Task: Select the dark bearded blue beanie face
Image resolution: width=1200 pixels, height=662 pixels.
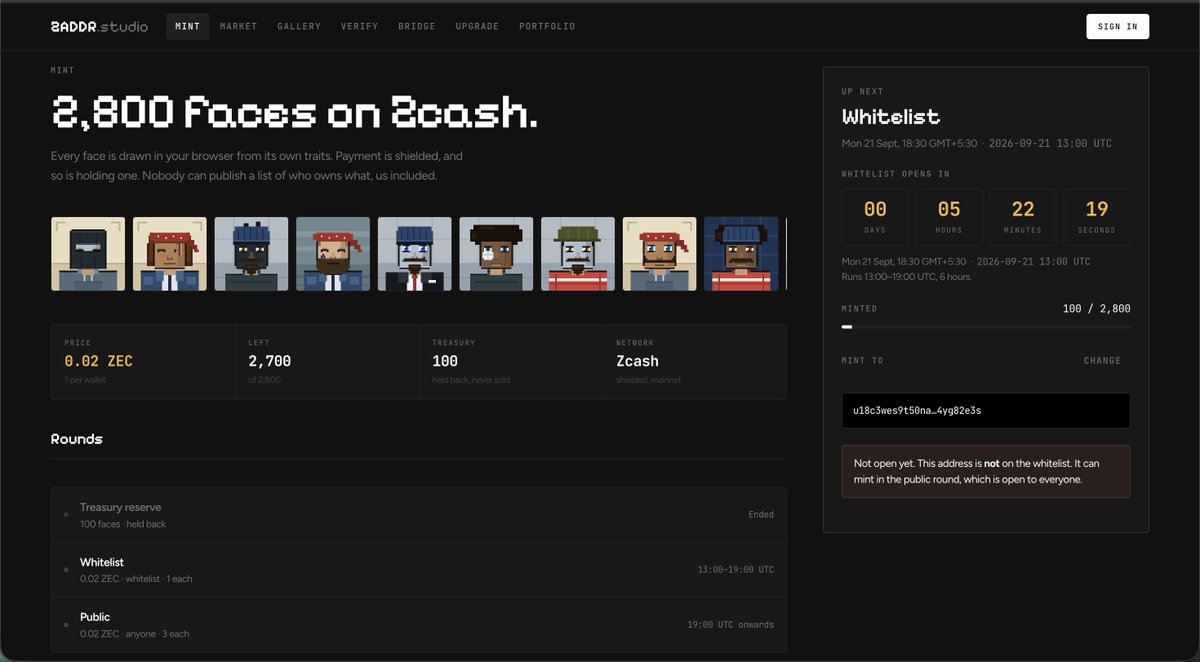Action: (251, 254)
